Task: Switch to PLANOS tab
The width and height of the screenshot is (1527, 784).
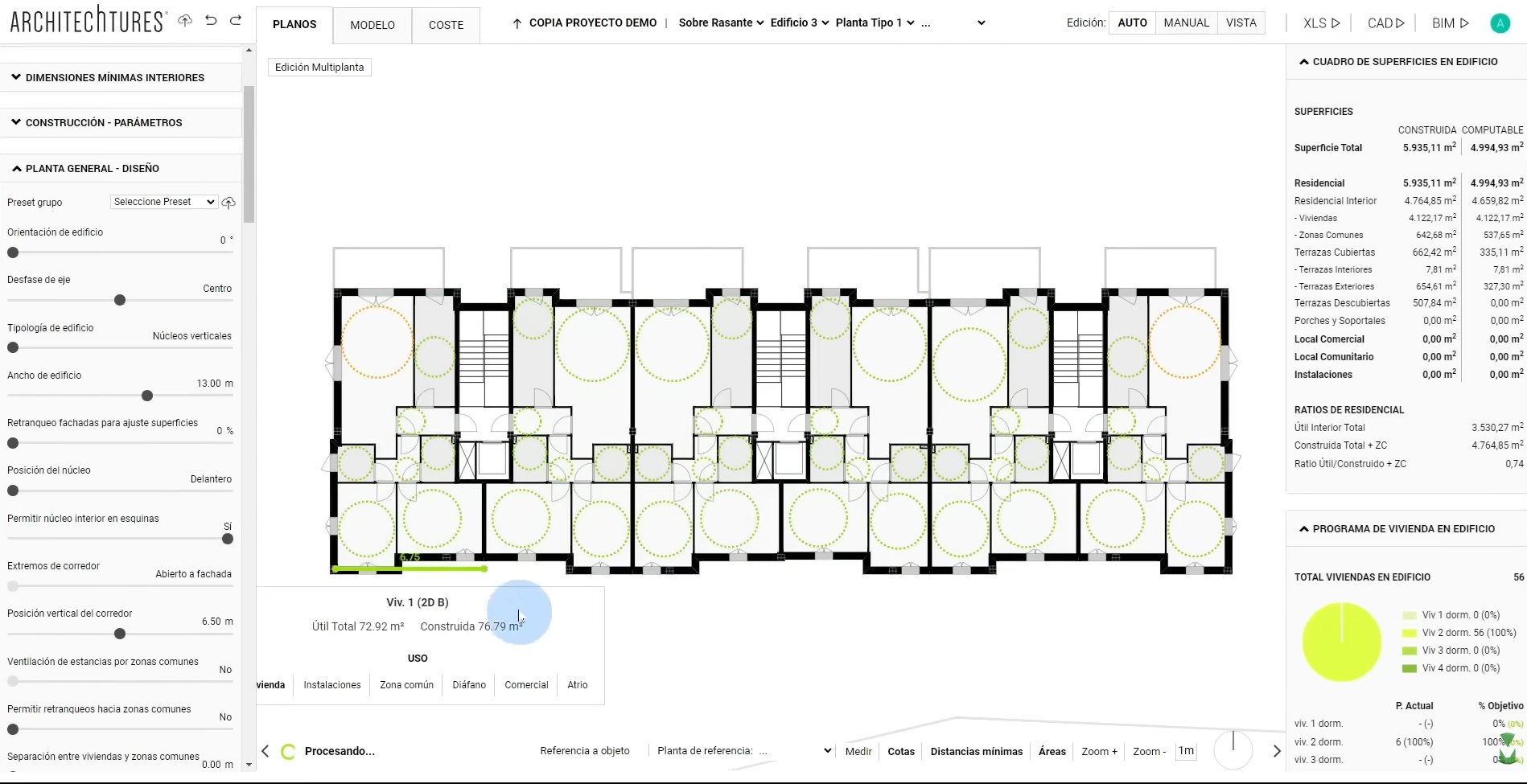Action: click(294, 24)
